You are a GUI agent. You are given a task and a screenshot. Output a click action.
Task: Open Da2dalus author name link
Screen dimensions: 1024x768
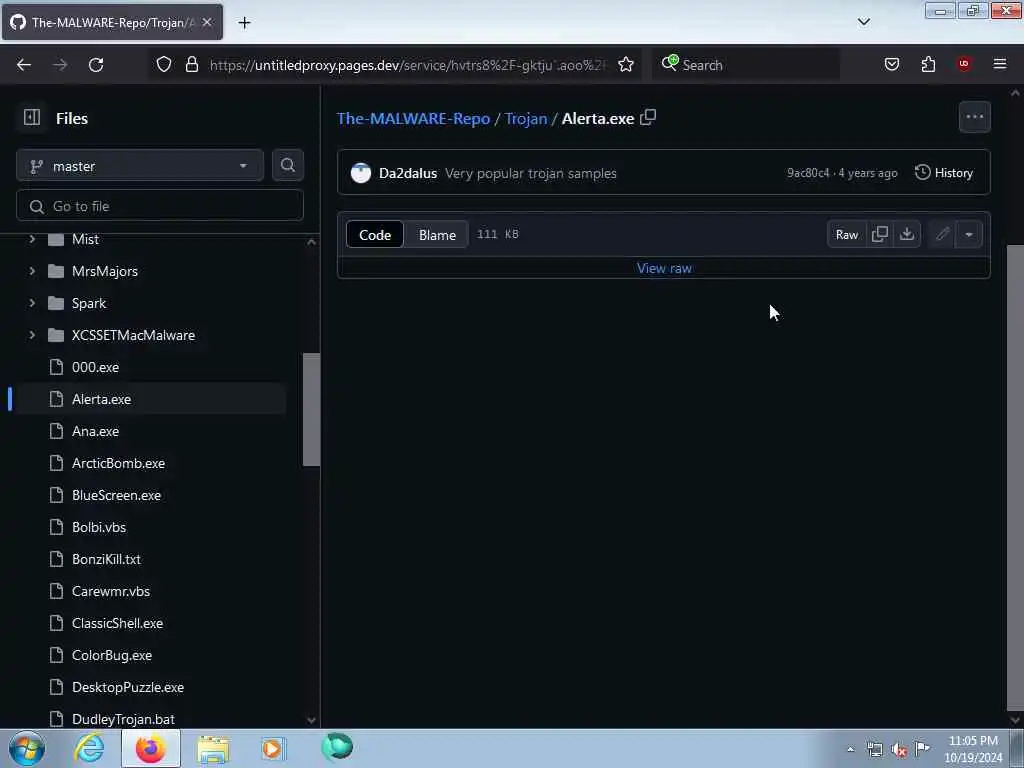point(408,173)
